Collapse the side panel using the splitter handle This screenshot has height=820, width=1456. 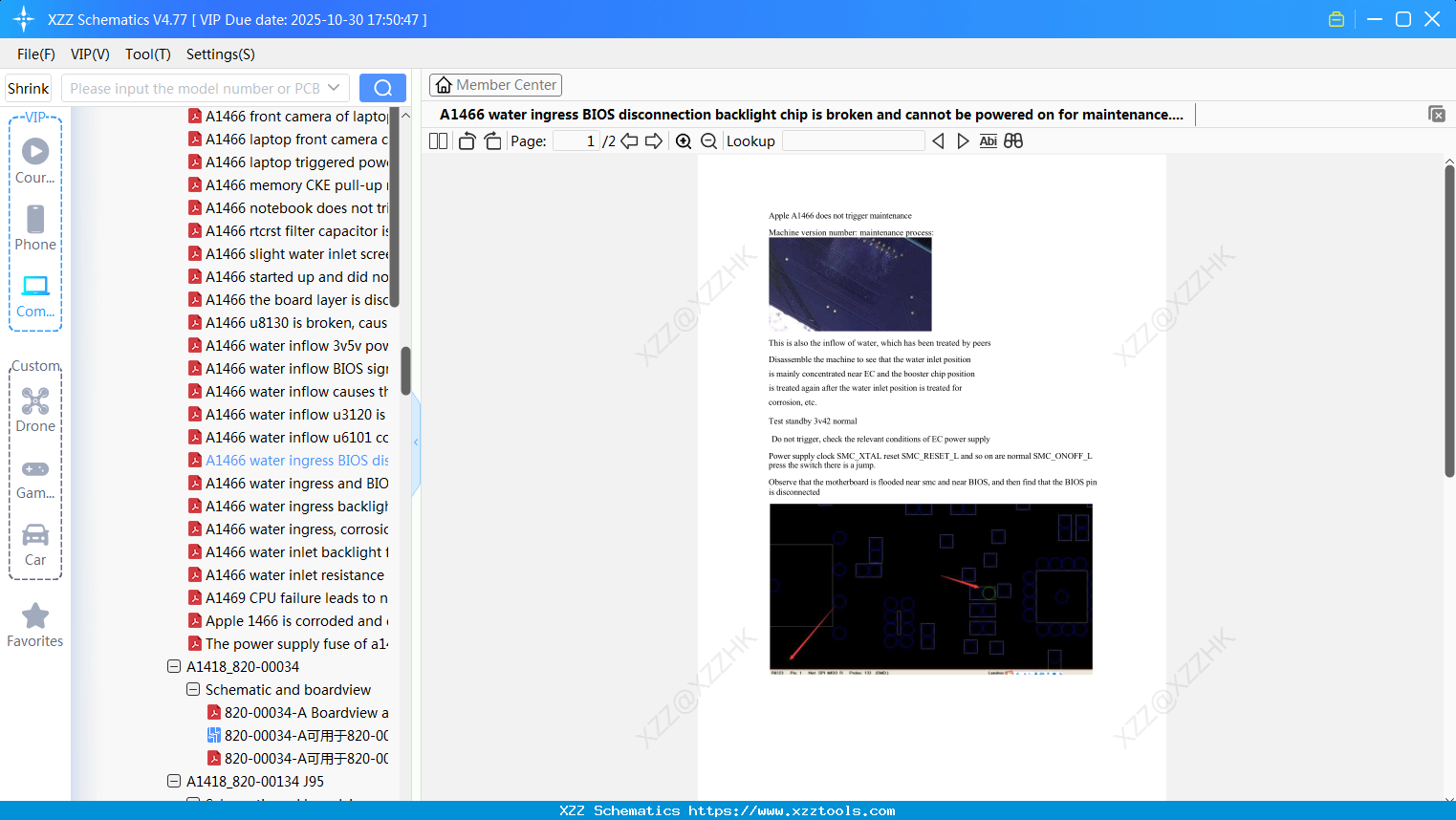[x=416, y=442]
